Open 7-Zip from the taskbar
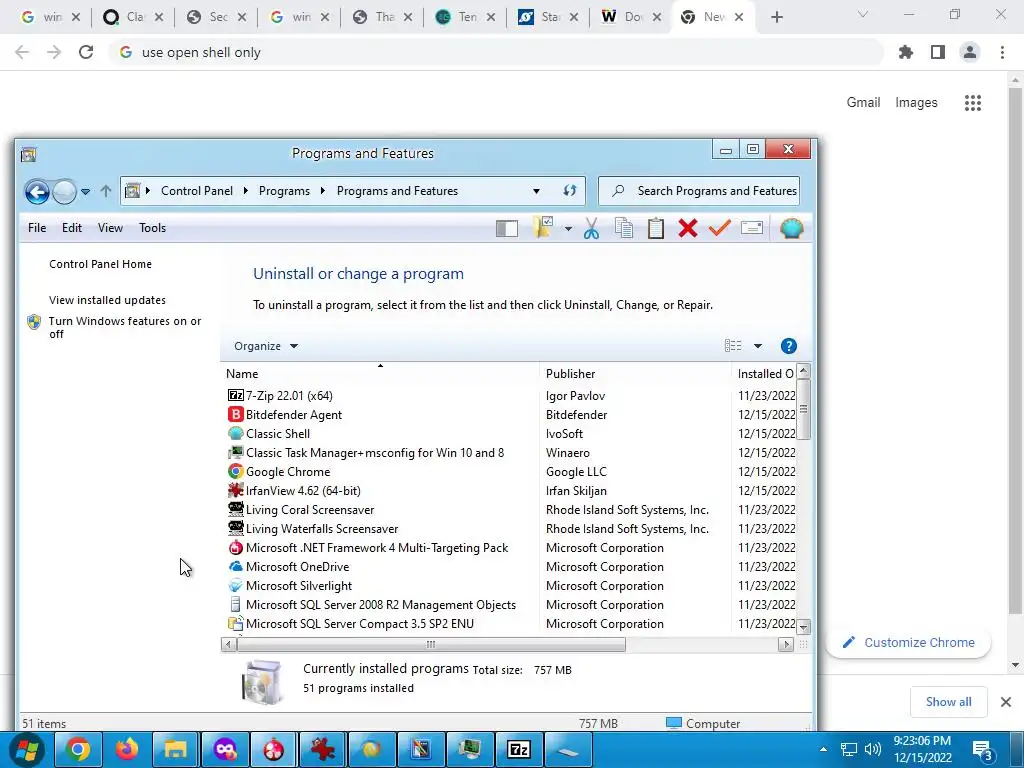Viewport: 1024px width, 768px height. pos(519,750)
